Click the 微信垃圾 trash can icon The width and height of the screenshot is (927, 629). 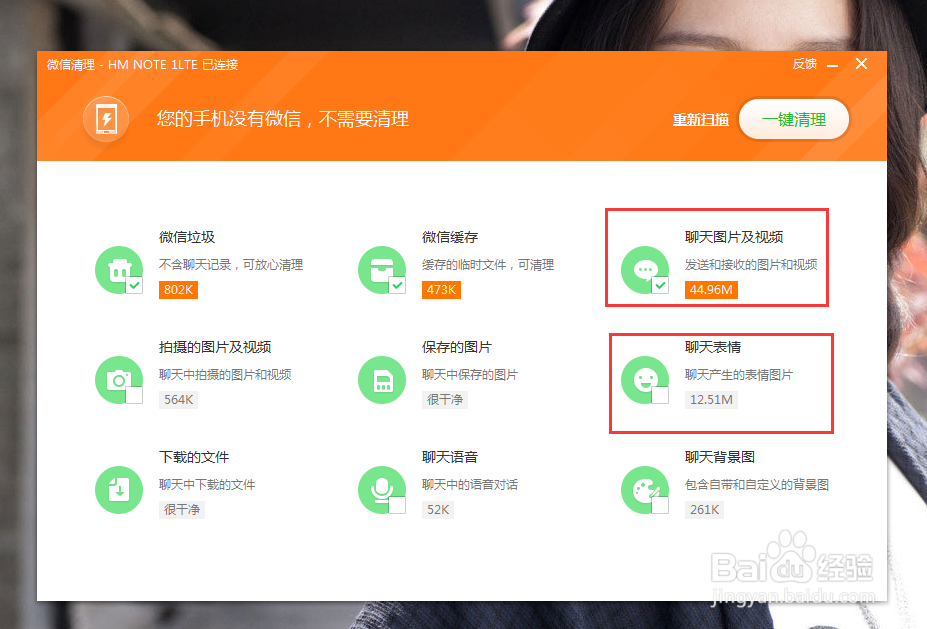pyautogui.click(x=119, y=270)
